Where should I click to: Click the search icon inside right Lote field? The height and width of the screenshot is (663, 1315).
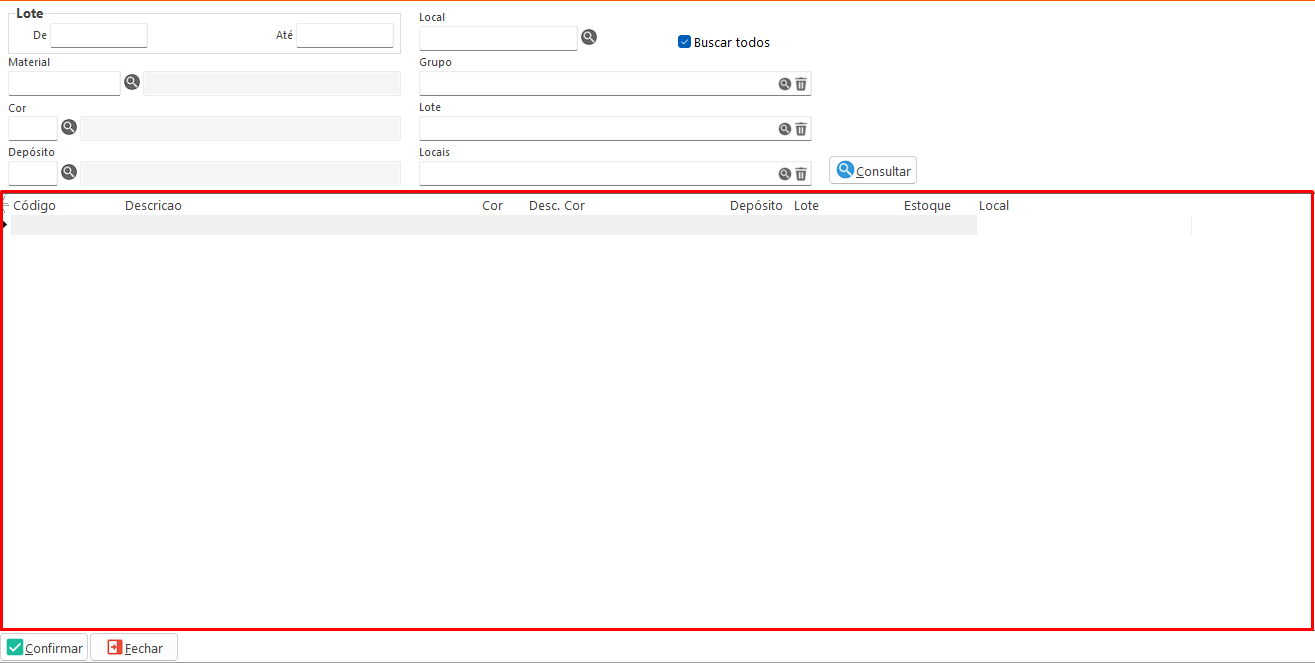(785, 129)
